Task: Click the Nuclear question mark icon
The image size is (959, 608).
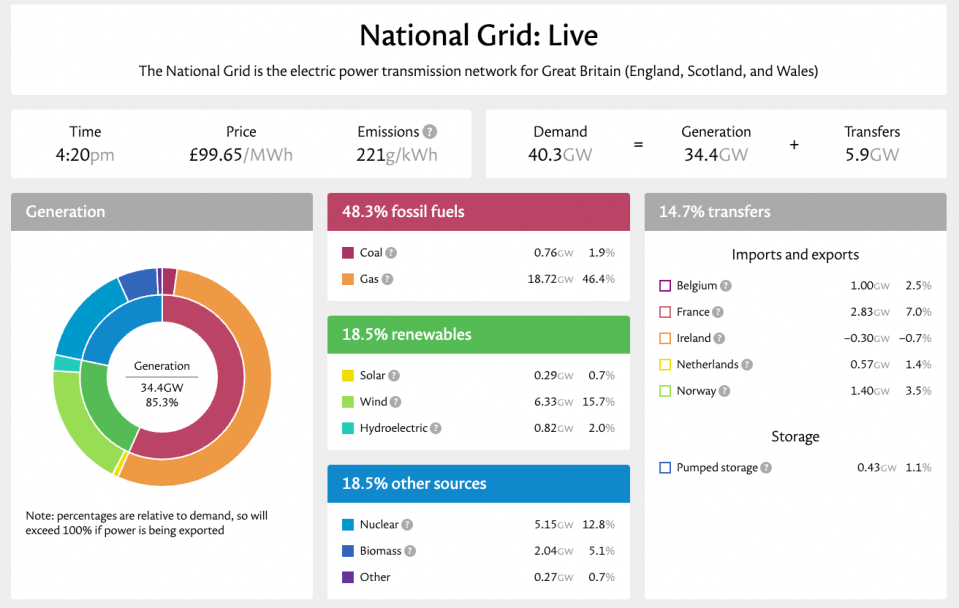Action: [407, 525]
